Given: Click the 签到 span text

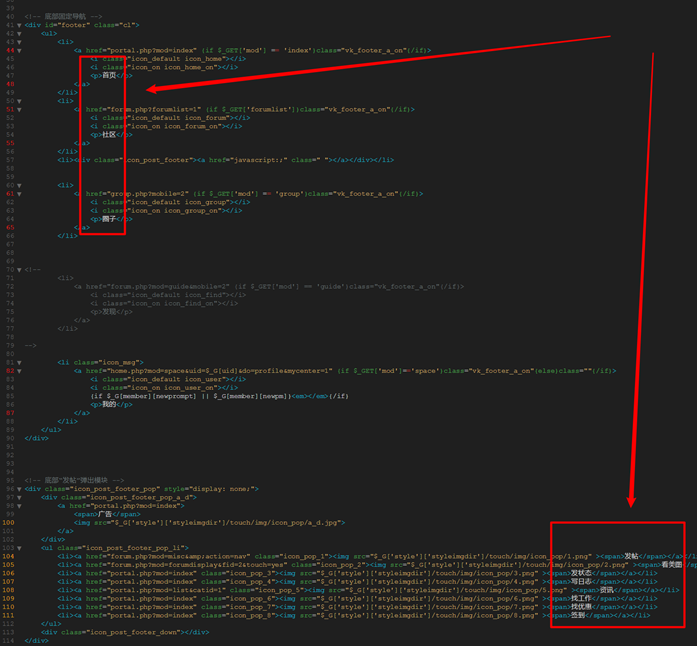Looking at the screenshot, I should [x=578, y=616].
